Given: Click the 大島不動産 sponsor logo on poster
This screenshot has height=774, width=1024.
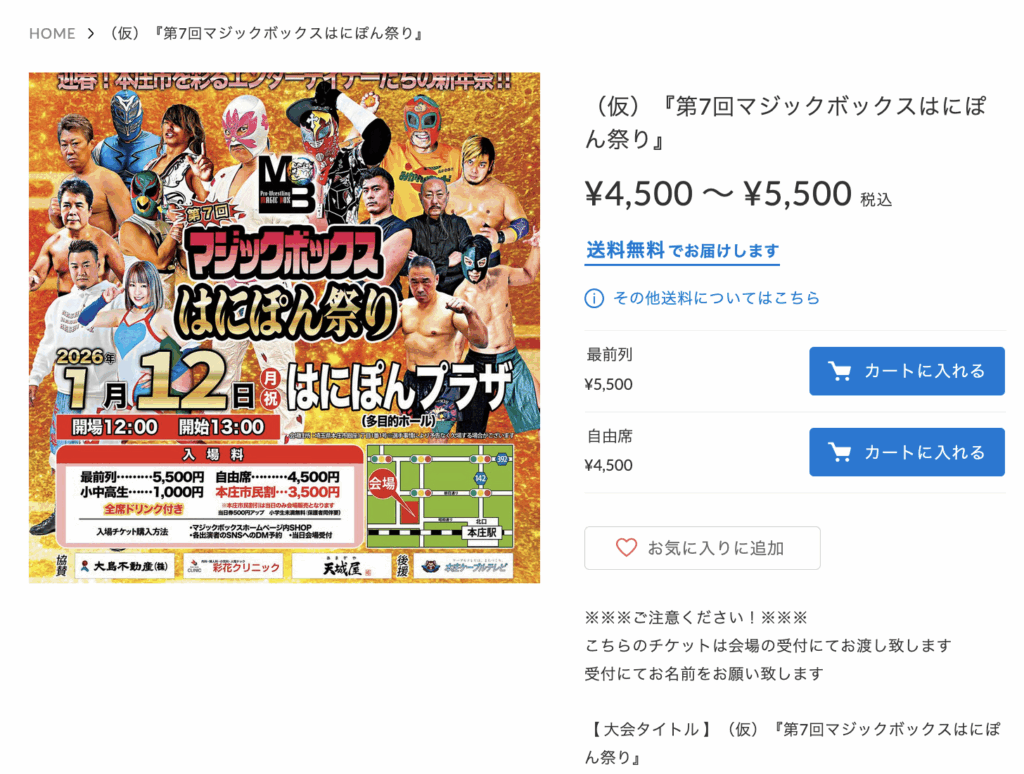Looking at the screenshot, I should tap(123, 566).
